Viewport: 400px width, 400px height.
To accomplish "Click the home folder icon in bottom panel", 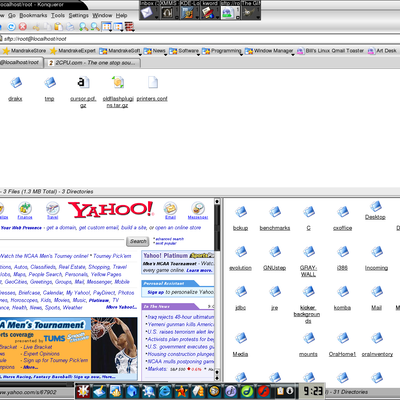I will click(132, 391).
